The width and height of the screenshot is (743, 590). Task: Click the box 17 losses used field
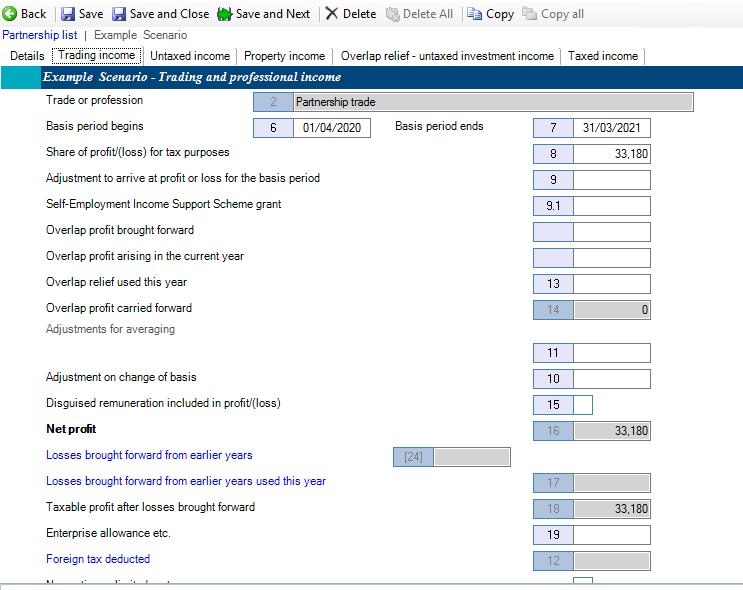pos(612,483)
